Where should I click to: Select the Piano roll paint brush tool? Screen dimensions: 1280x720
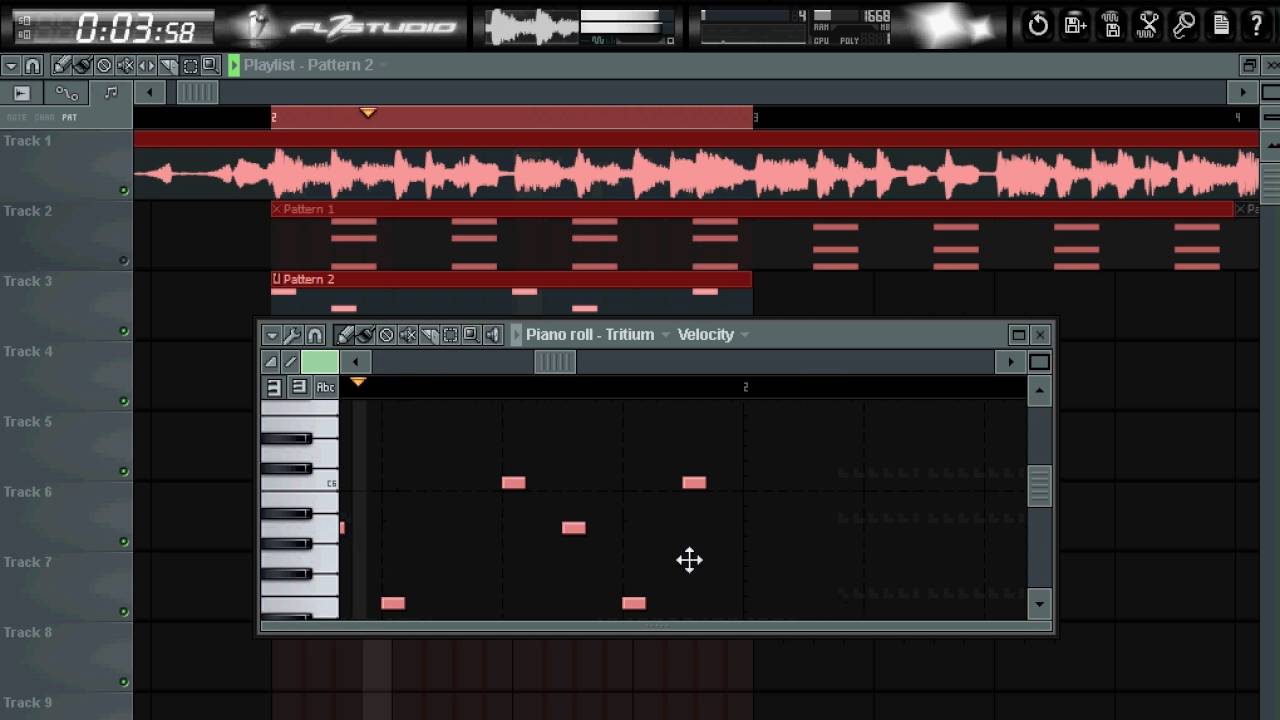click(365, 335)
